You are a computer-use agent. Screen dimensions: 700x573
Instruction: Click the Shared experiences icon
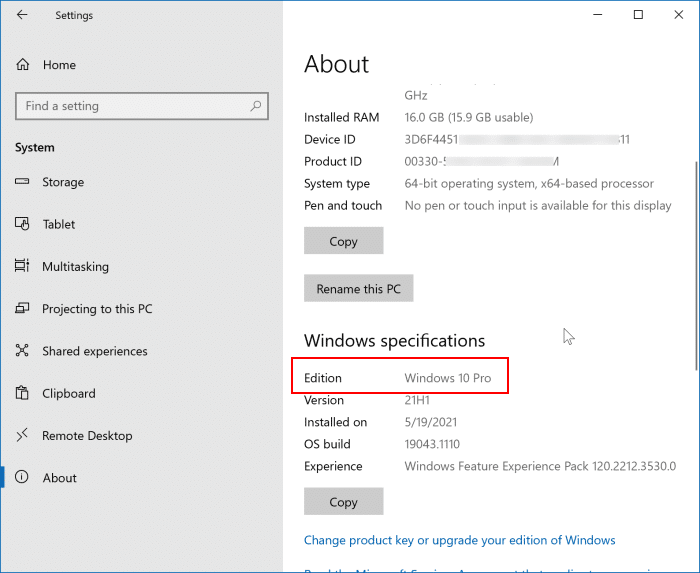click(22, 350)
